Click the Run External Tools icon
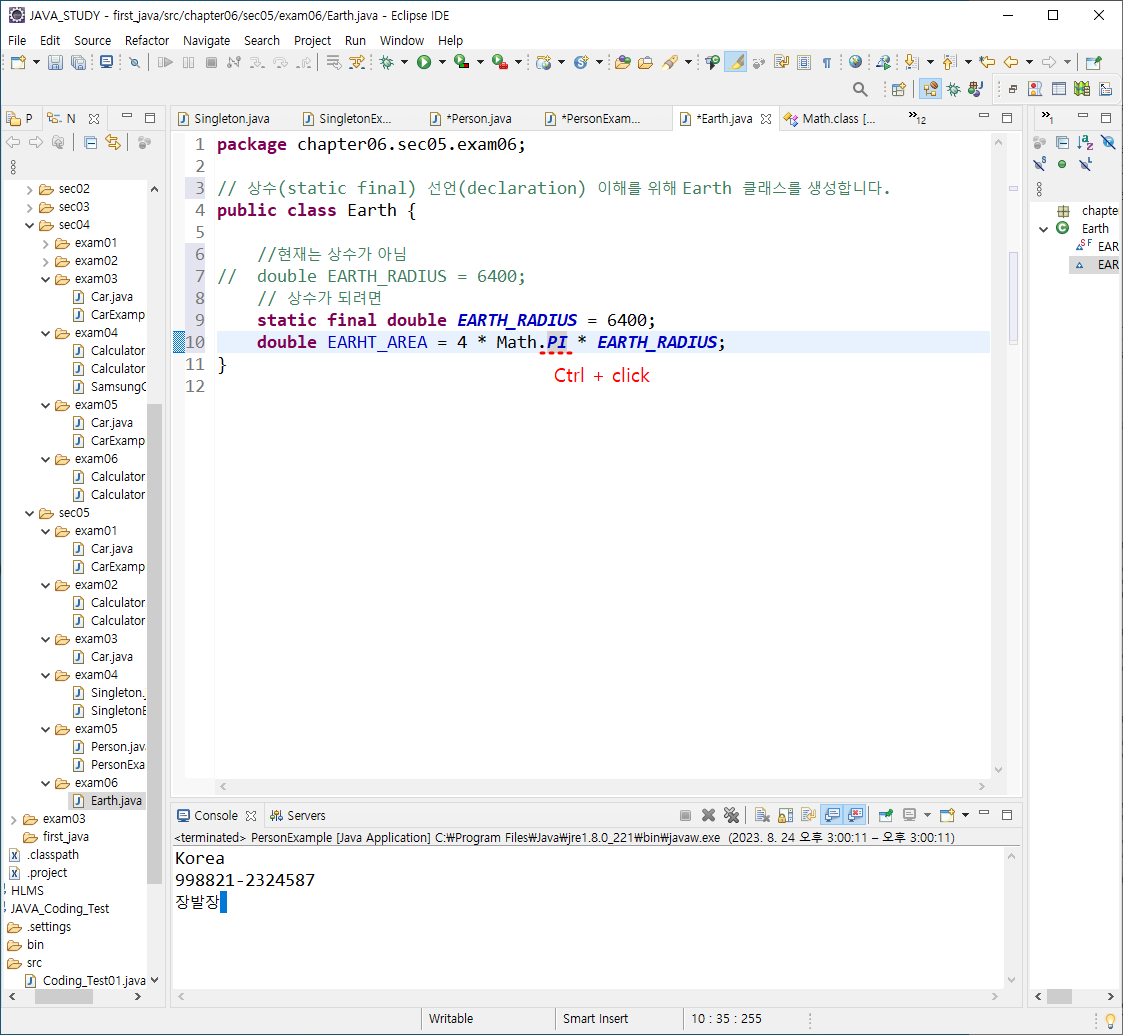 (x=500, y=63)
